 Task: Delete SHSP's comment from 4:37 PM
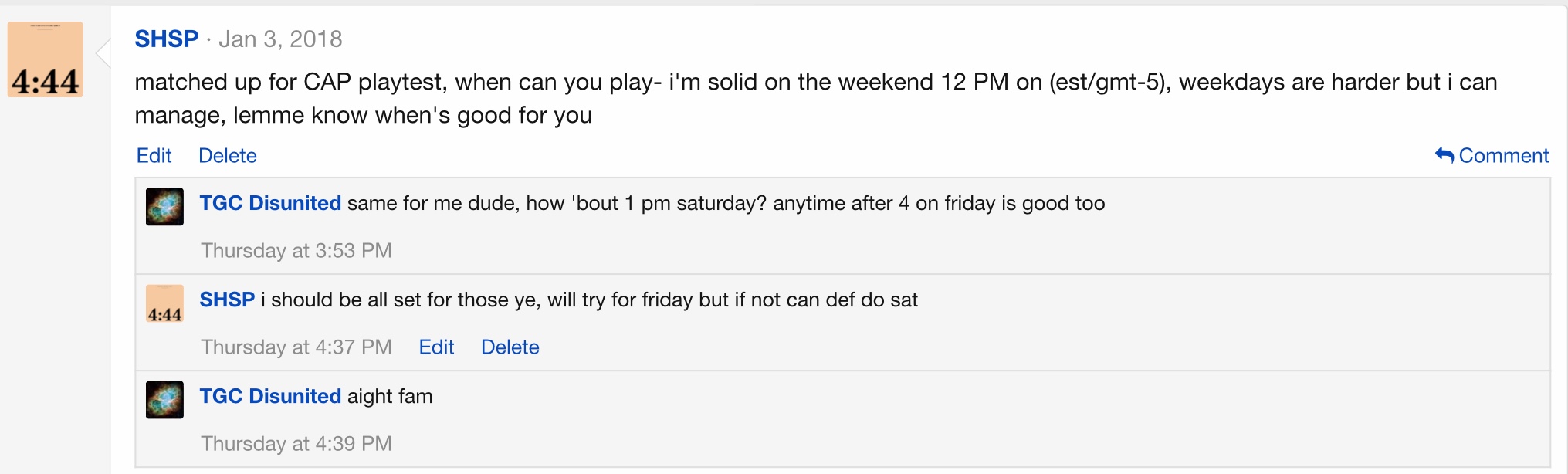click(x=510, y=347)
